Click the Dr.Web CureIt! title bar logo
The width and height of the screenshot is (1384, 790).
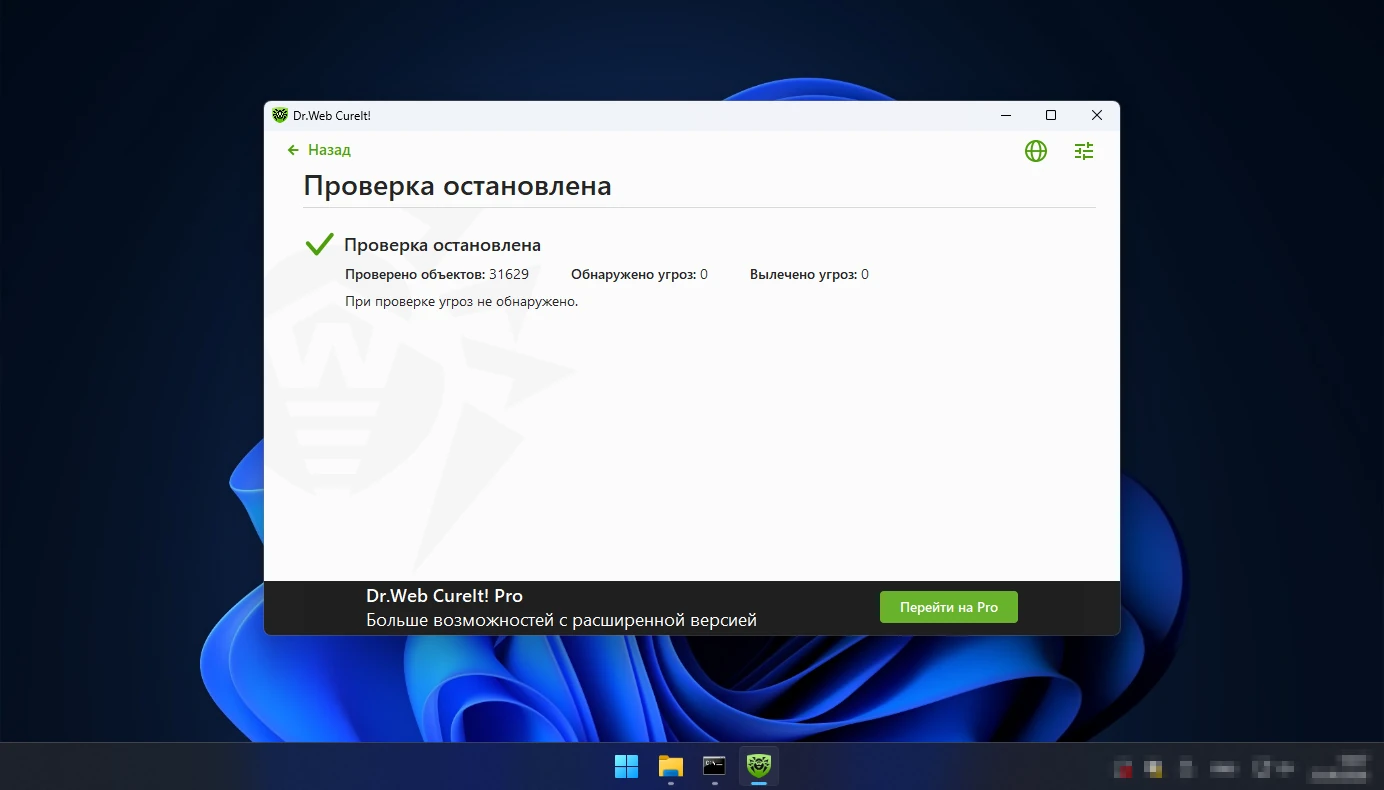pos(280,115)
